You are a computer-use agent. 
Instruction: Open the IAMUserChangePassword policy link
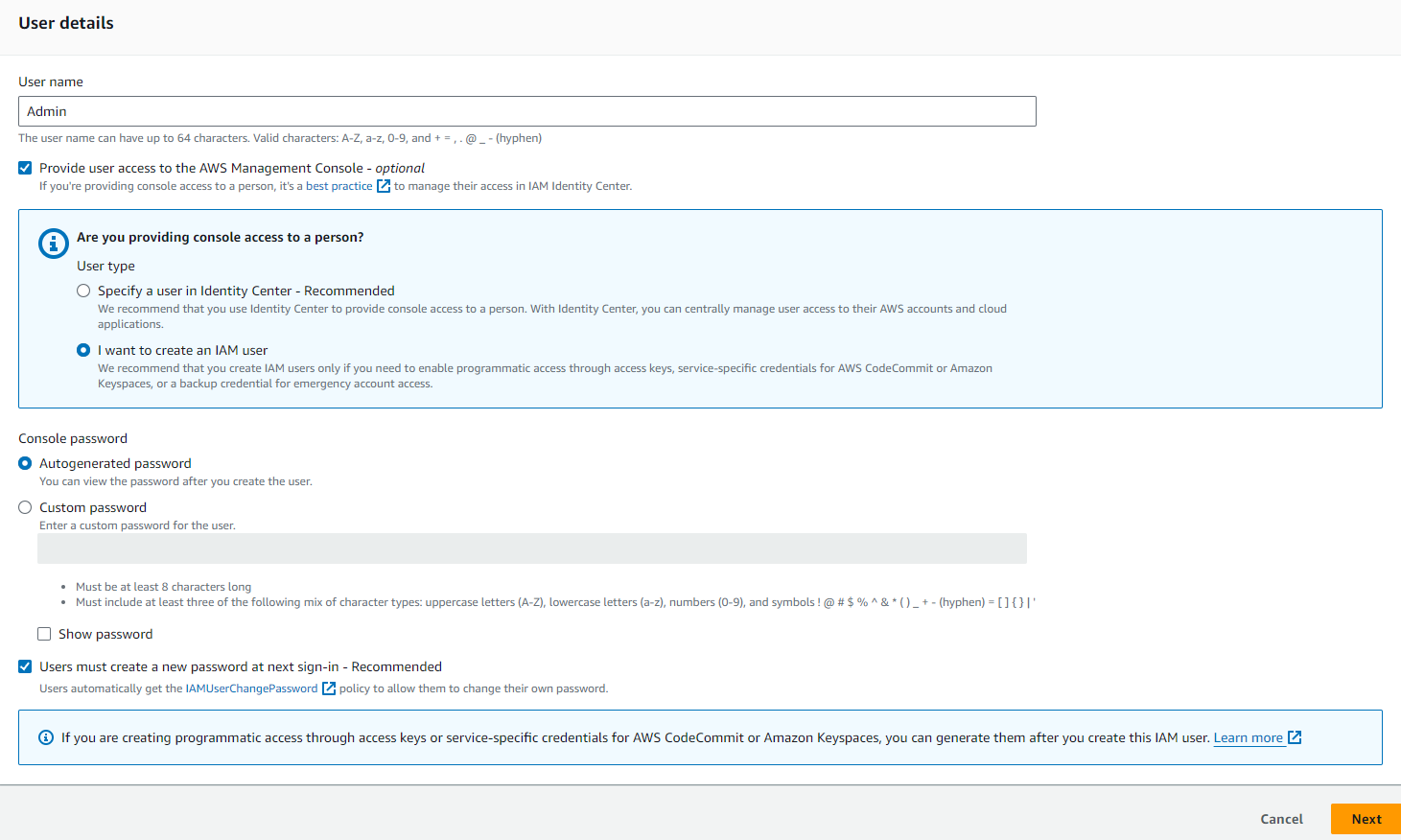click(251, 688)
